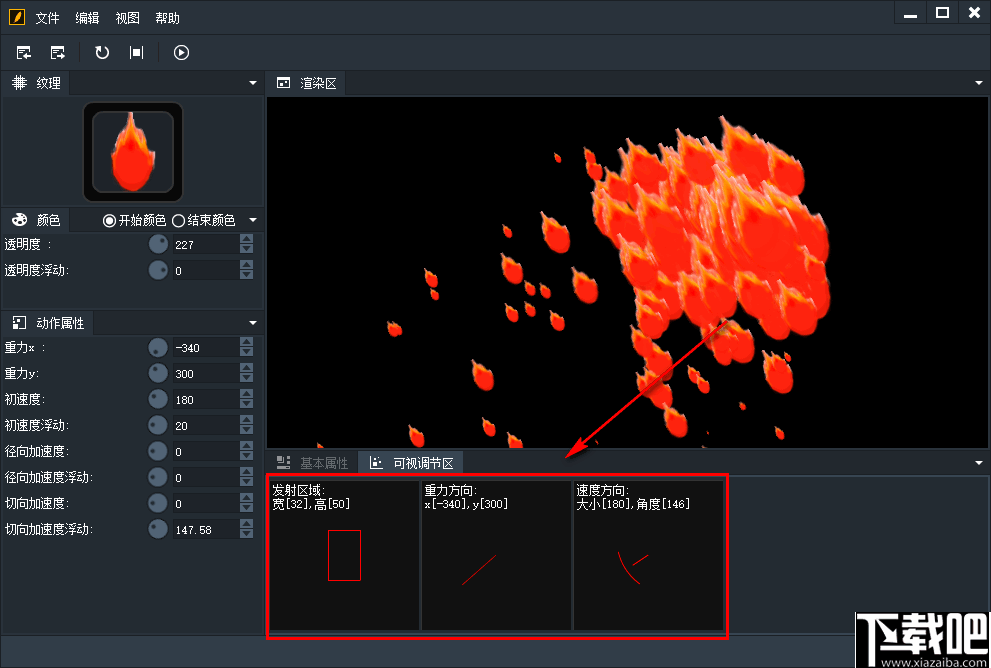This screenshot has height=668, width=991.
Task: Open the 可视调节区 panel dropdown arrow
Action: (x=979, y=463)
